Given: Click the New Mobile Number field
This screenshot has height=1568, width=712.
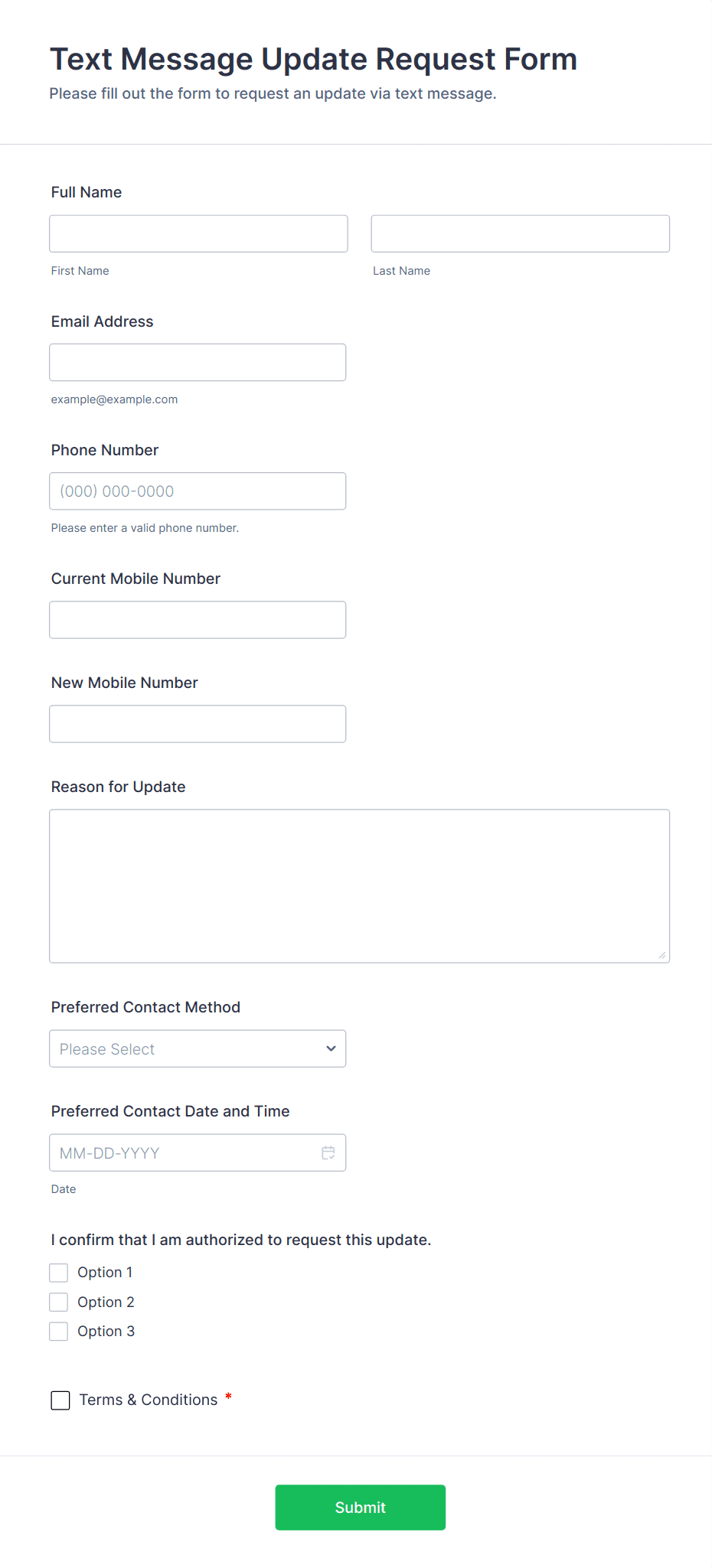Looking at the screenshot, I should 198,724.
